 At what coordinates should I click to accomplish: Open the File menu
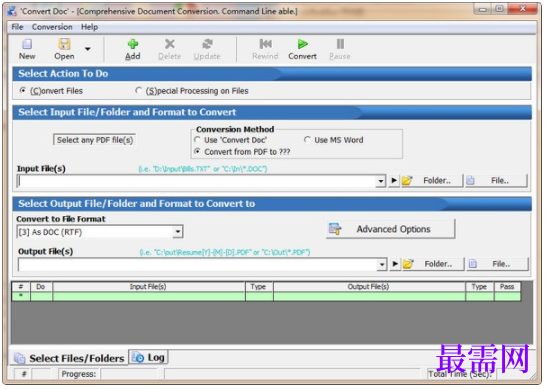[x=17, y=27]
